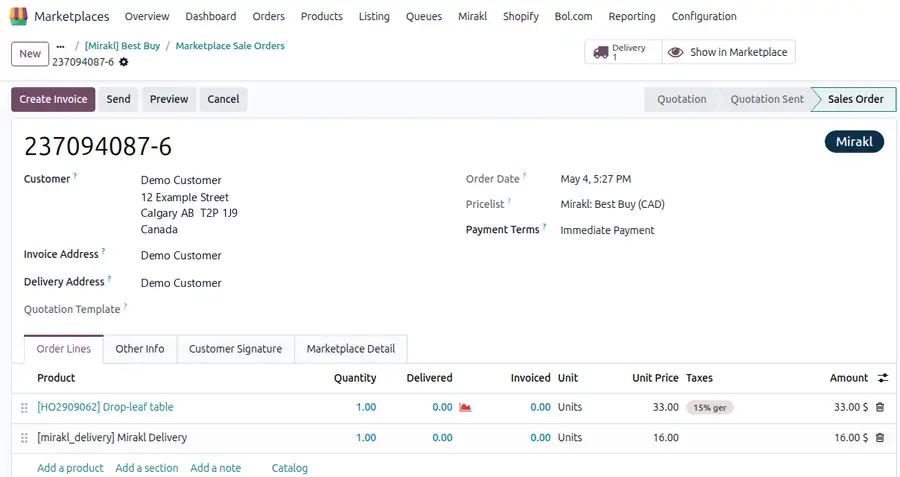Screen dimensions: 900x477
Task: Edit the Order Date field
Action: [596, 179]
